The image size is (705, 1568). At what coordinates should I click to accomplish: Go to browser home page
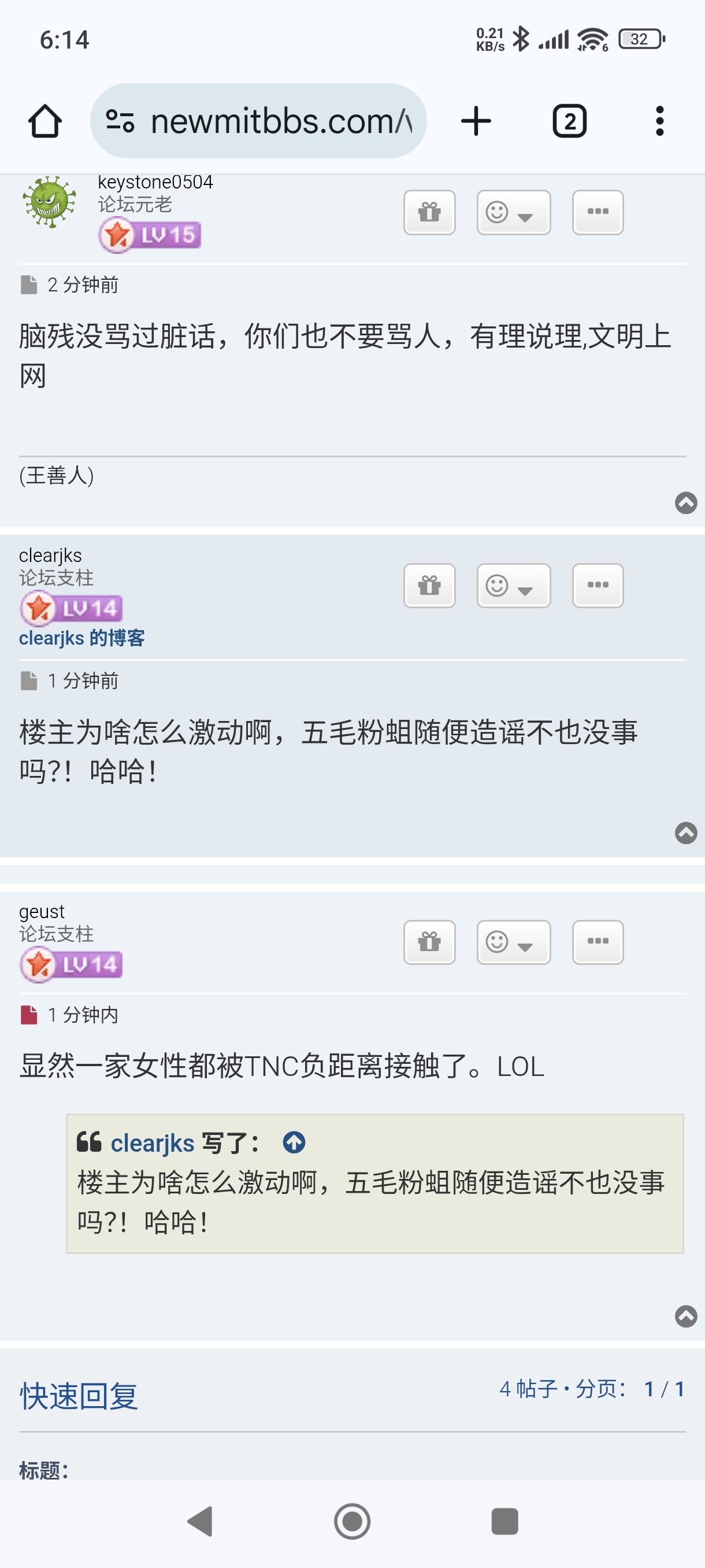click(45, 121)
